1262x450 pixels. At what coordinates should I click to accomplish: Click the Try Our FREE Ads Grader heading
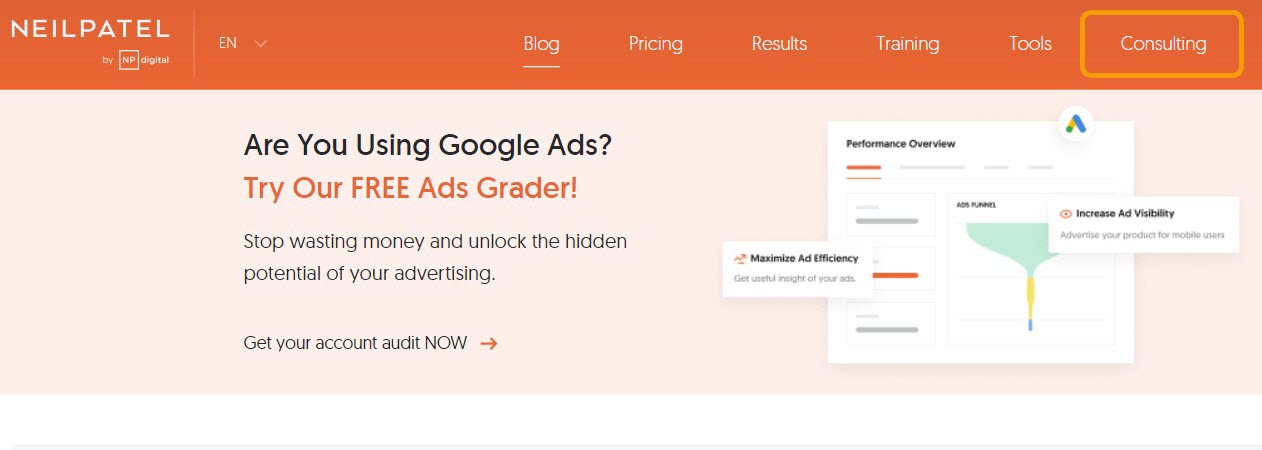coord(410,188)
